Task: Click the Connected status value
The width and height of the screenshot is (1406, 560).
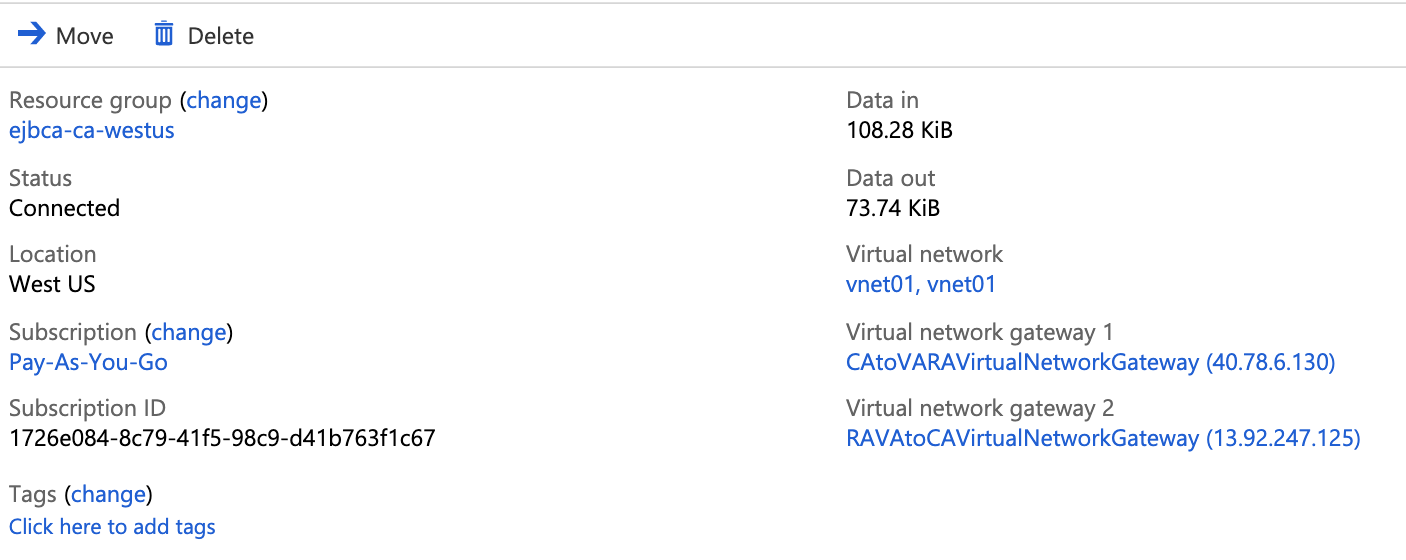Action: tap(64, 208)
